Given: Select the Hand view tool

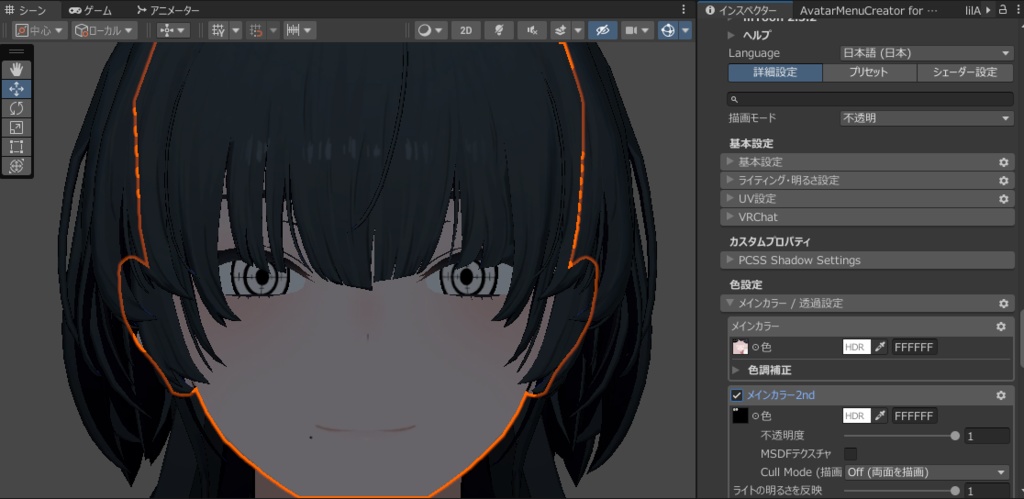Looking at the screenshot, I should click(x=16, y=70).
